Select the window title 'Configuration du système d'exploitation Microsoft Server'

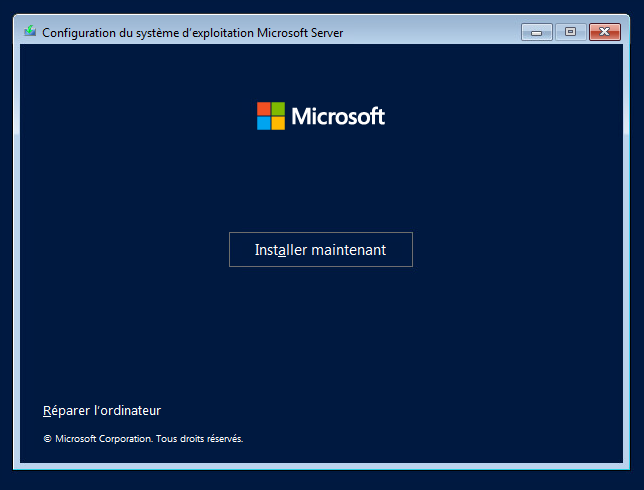coord(192,33)
